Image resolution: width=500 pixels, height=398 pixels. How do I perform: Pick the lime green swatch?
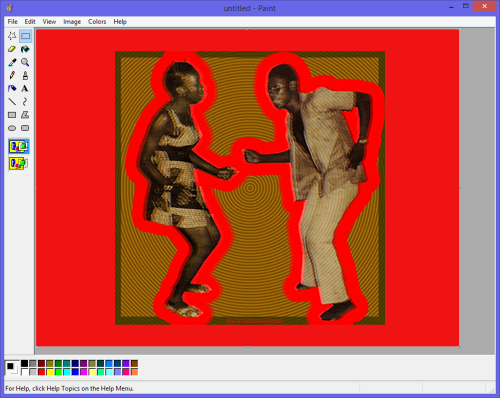coord(58,372)
